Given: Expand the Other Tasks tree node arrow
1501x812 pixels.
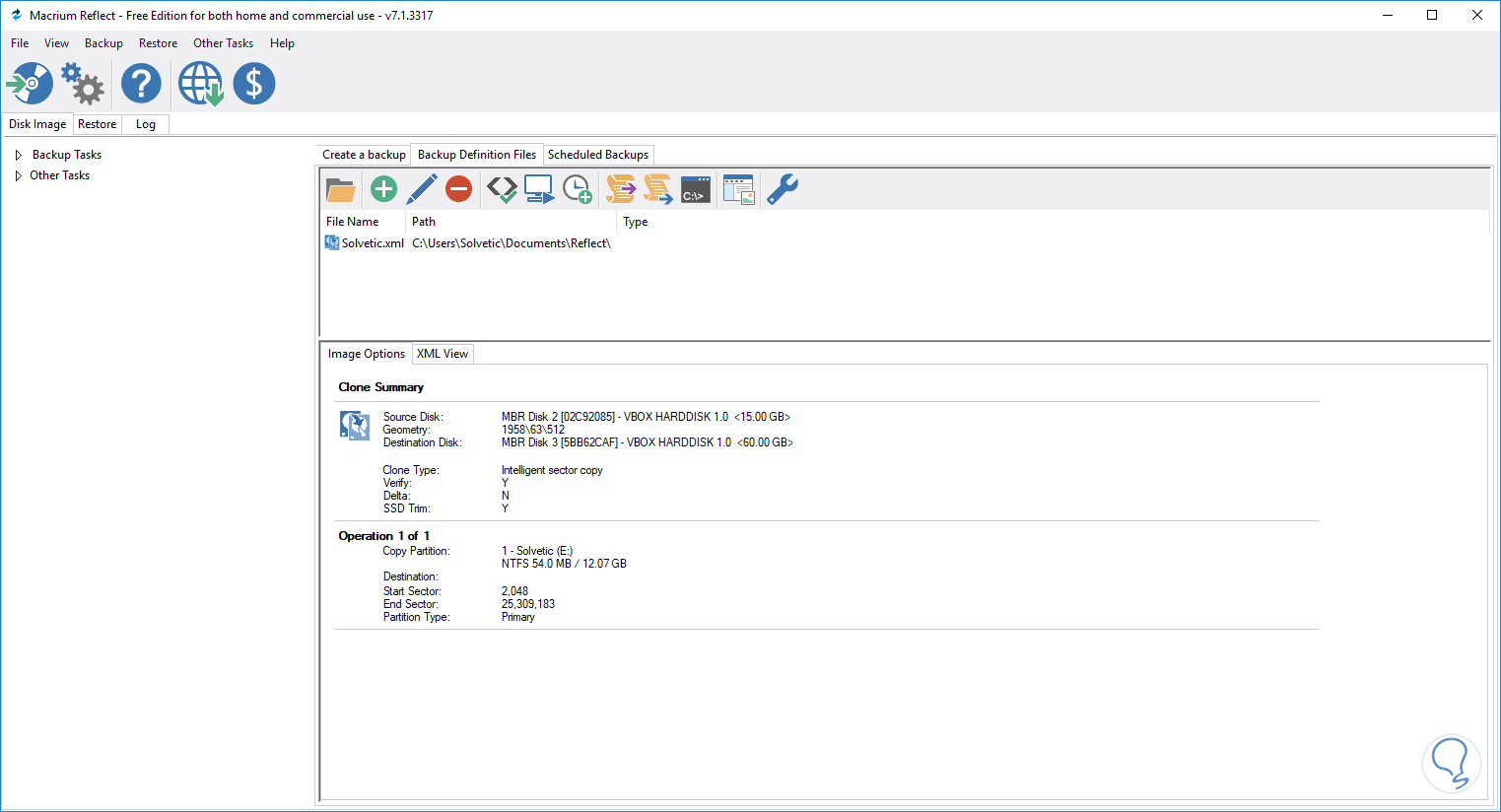Looking at the screenshot, I should (x=19, y=175).
